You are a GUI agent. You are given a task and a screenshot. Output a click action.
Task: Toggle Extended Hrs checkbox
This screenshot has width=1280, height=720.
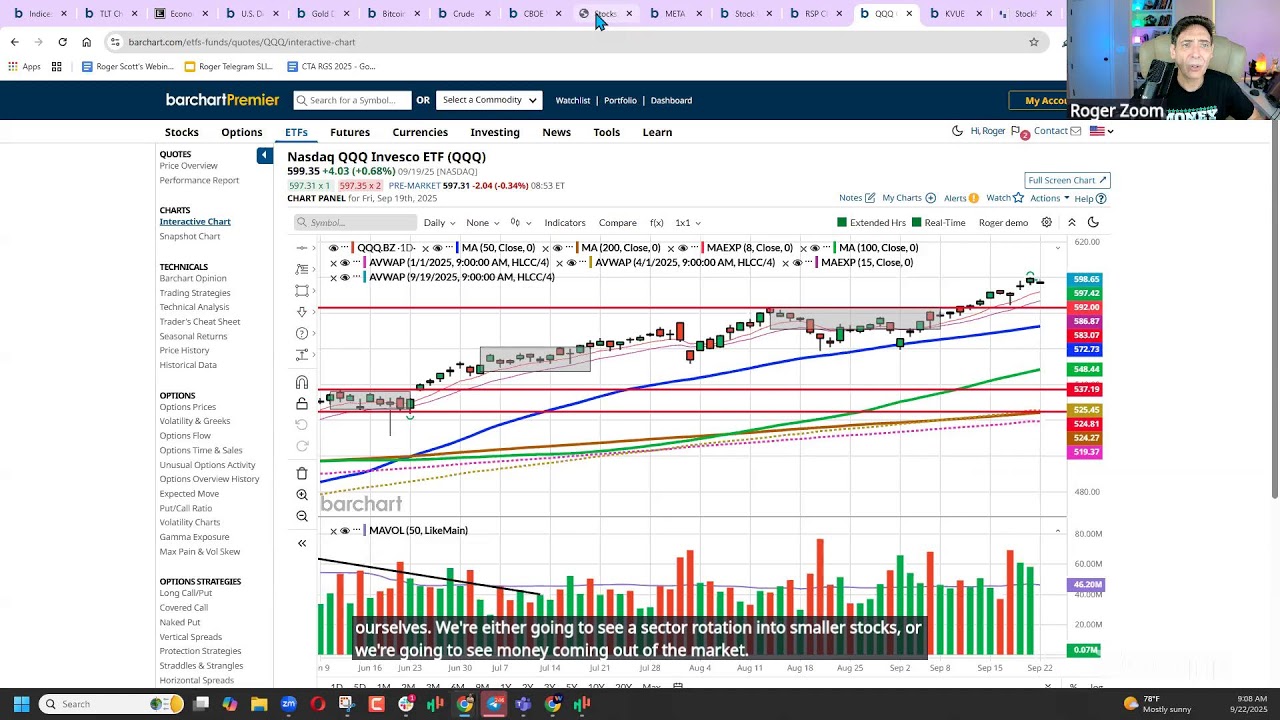[x=842, y=222]
